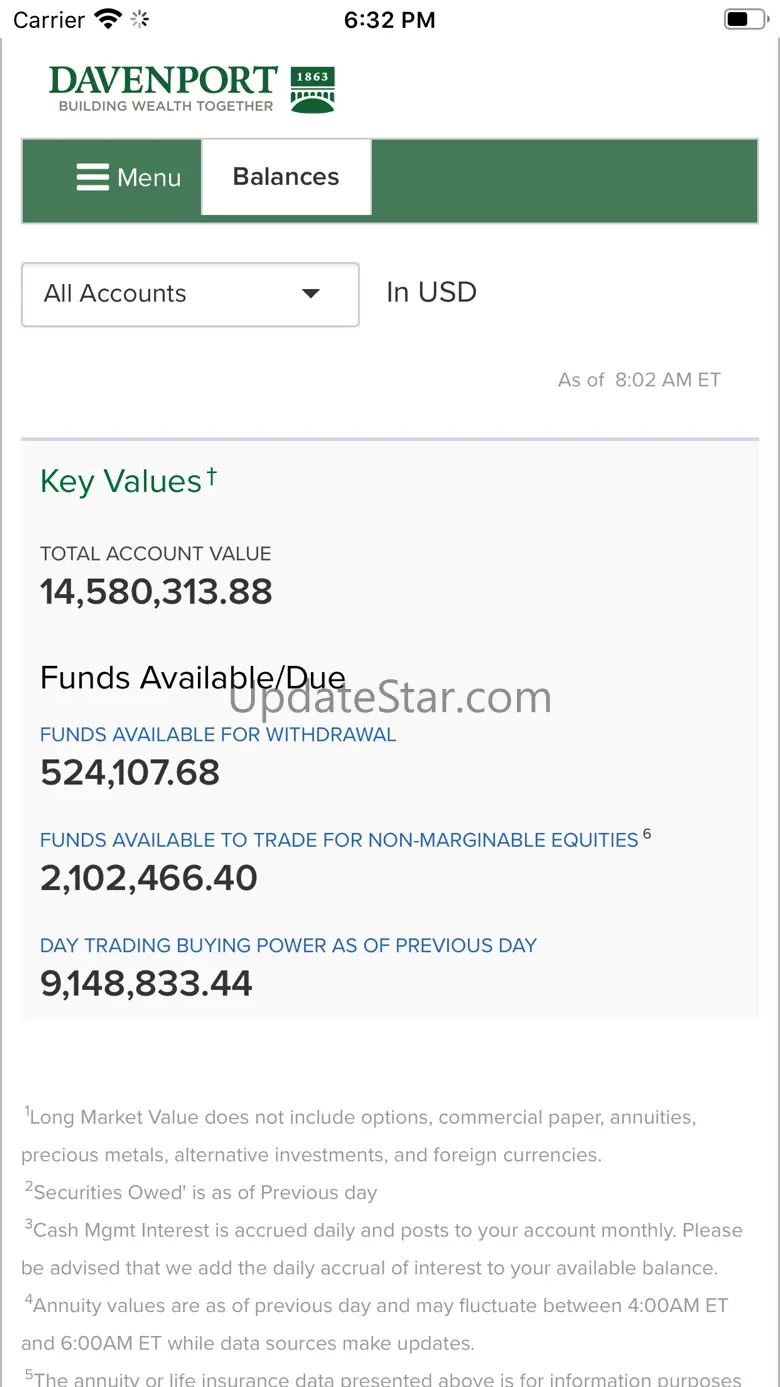Switch to the Balances tab
The height and width of the screenshot is (1387, 780).
(x=286, y=177)
